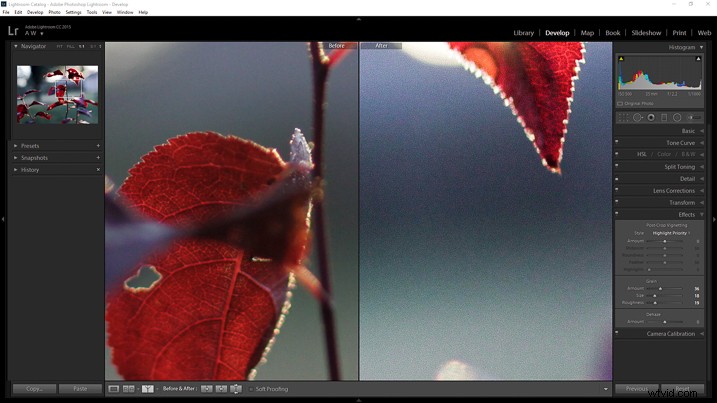
Task: Expand the Snapshots panel
Action: click(16, 157)
